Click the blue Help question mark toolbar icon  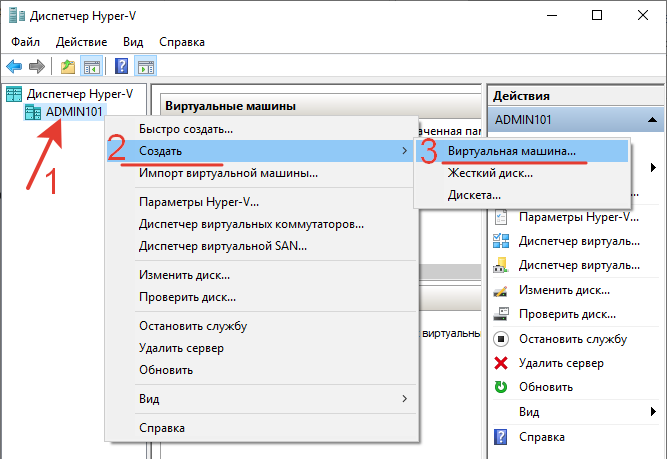pyautogui.click(x=121, y=67)
